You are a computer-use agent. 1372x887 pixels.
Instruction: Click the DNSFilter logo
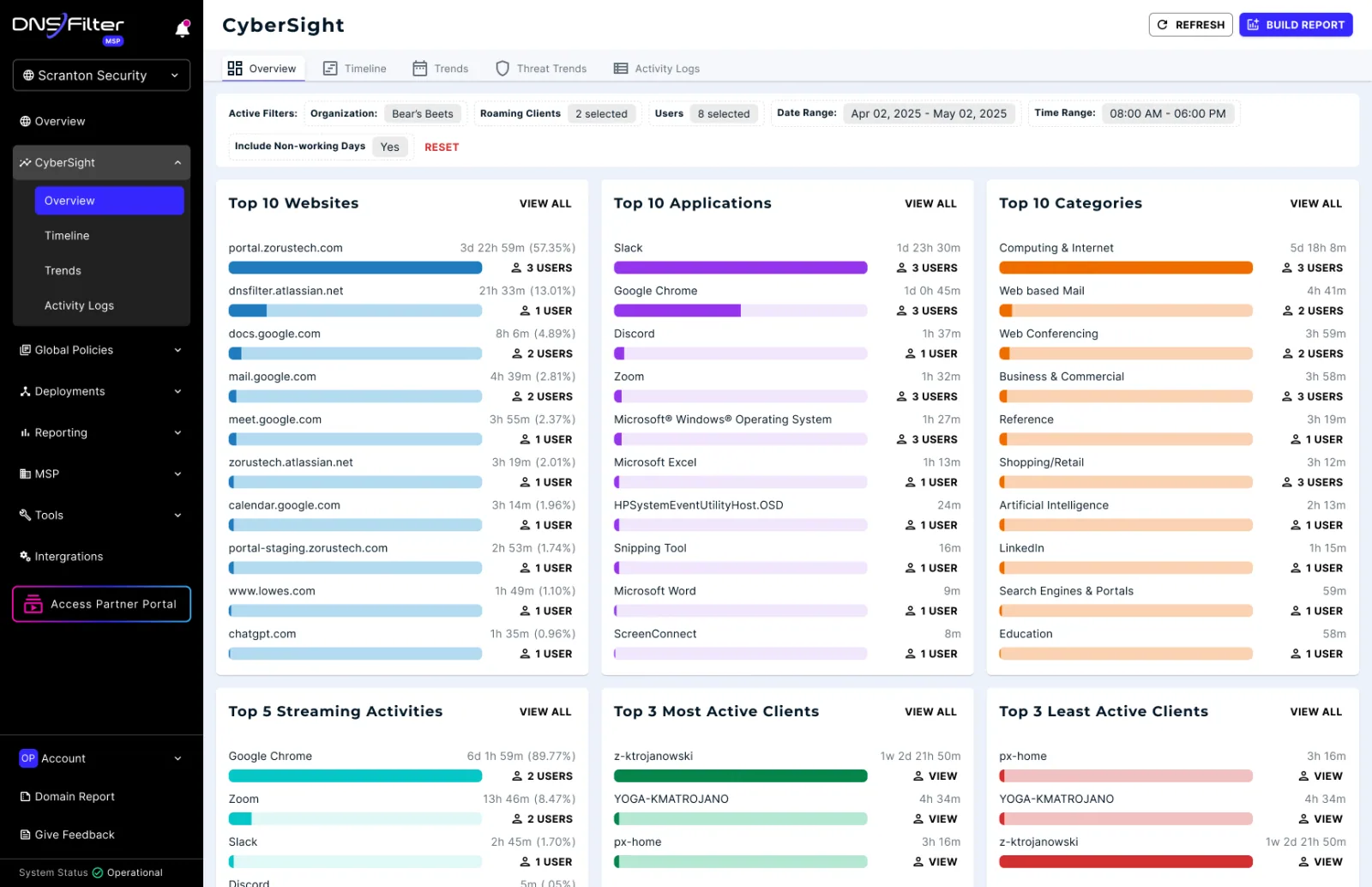click(x=69, y=27)
